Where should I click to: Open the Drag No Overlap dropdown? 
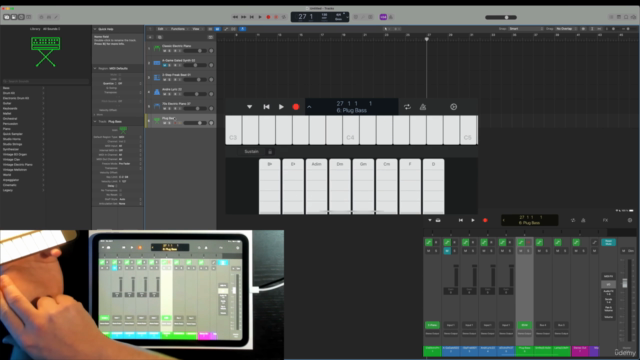click(x=566, y=29)
